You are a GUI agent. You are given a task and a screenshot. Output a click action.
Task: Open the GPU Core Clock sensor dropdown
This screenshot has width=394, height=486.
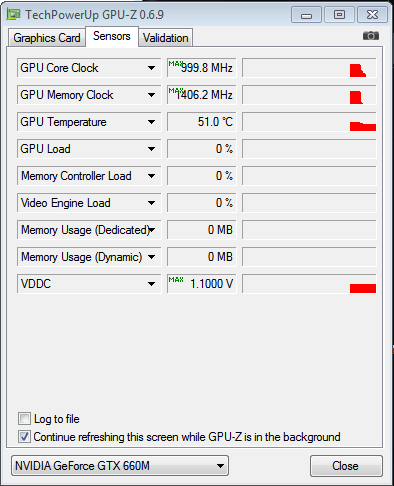click(x=151, y=68)
